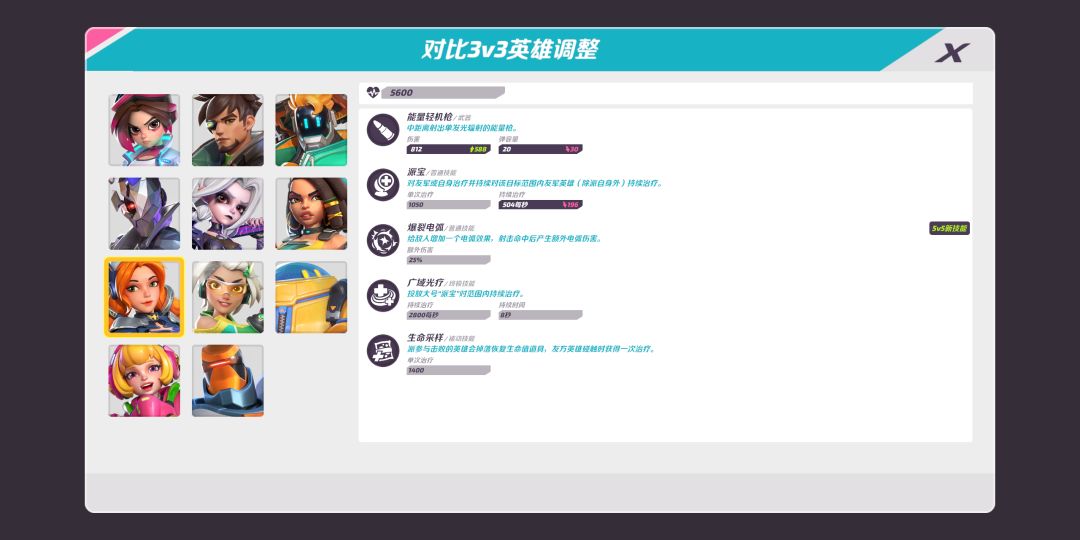Click the 1400 single heal stat bar
The width and height of the screenshot is (1080, 540).
(x=448, y=370)
